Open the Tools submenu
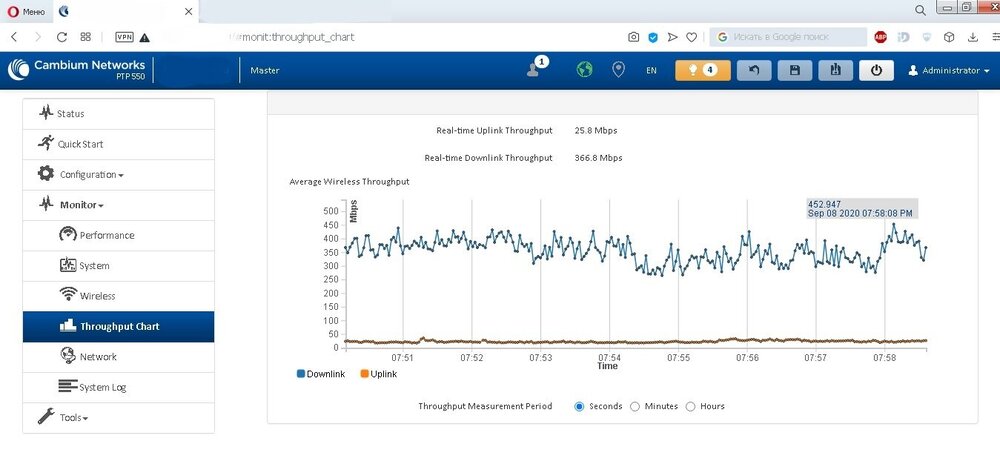The height and width of the screenshot is (464, 1000). pyautogui.click(x=73, y=417)
